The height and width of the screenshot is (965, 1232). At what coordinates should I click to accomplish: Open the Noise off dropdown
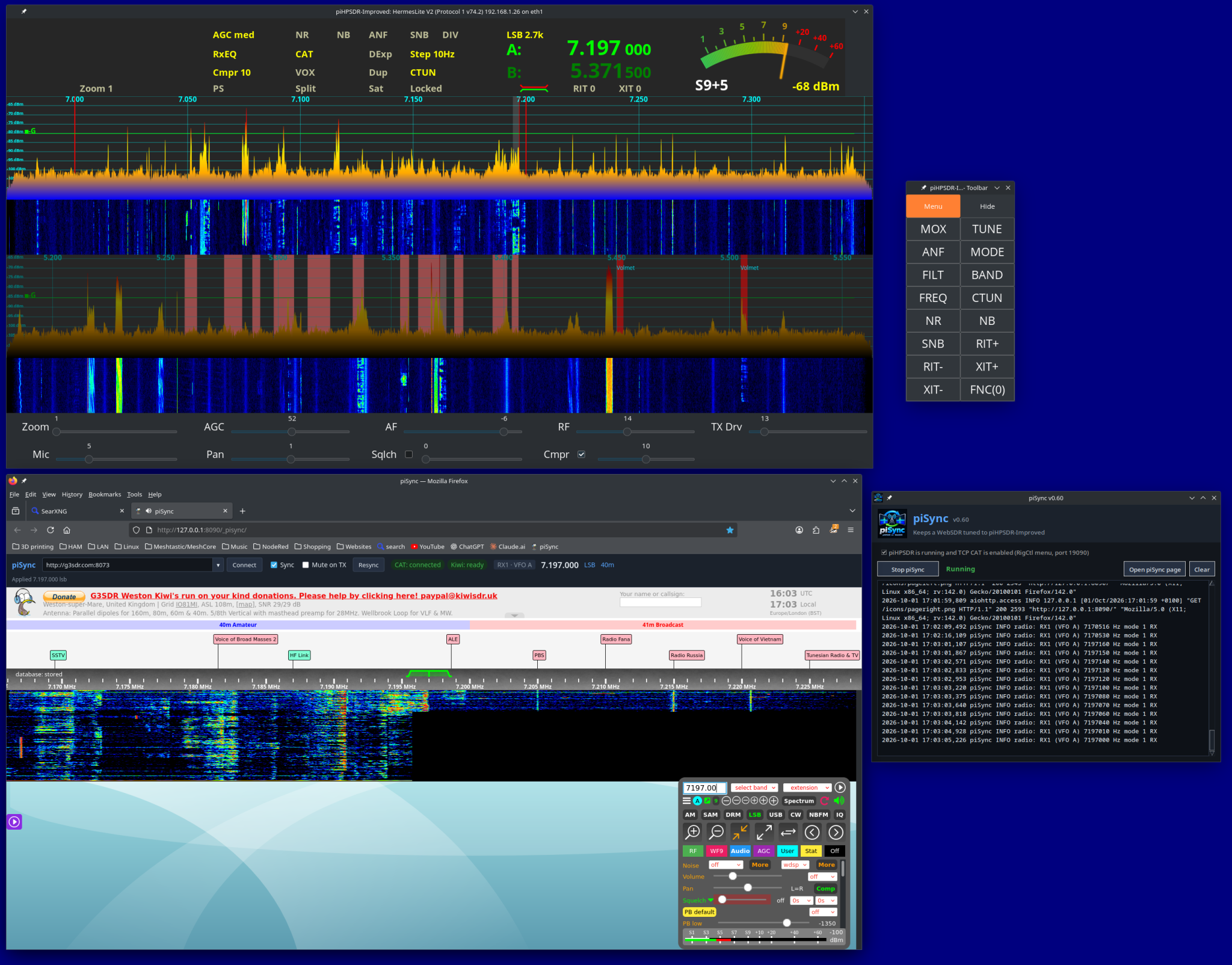(x=725, y=865)
